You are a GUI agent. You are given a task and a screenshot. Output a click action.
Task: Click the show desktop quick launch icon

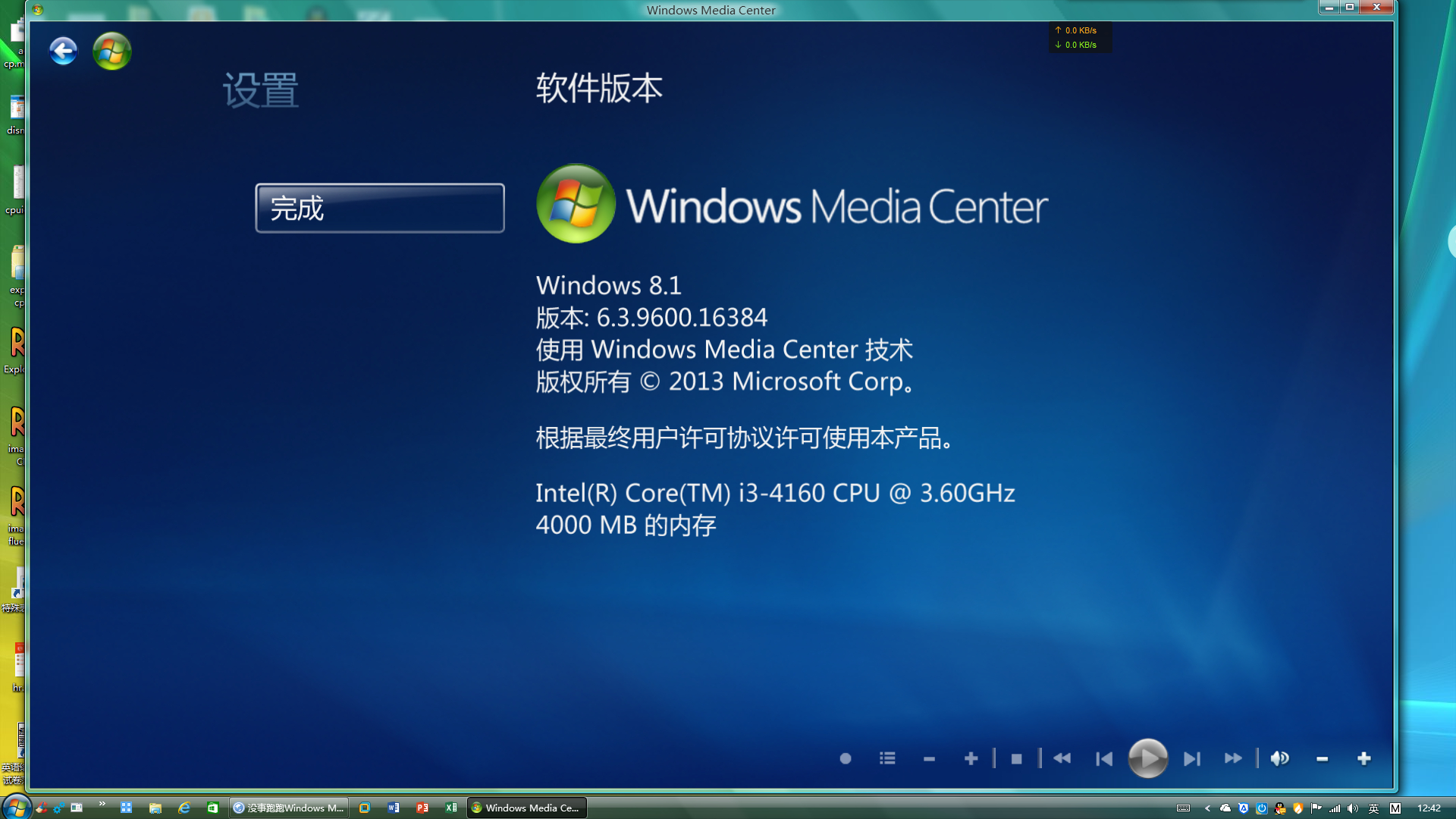pyautogui.click(x=77, y=808)
